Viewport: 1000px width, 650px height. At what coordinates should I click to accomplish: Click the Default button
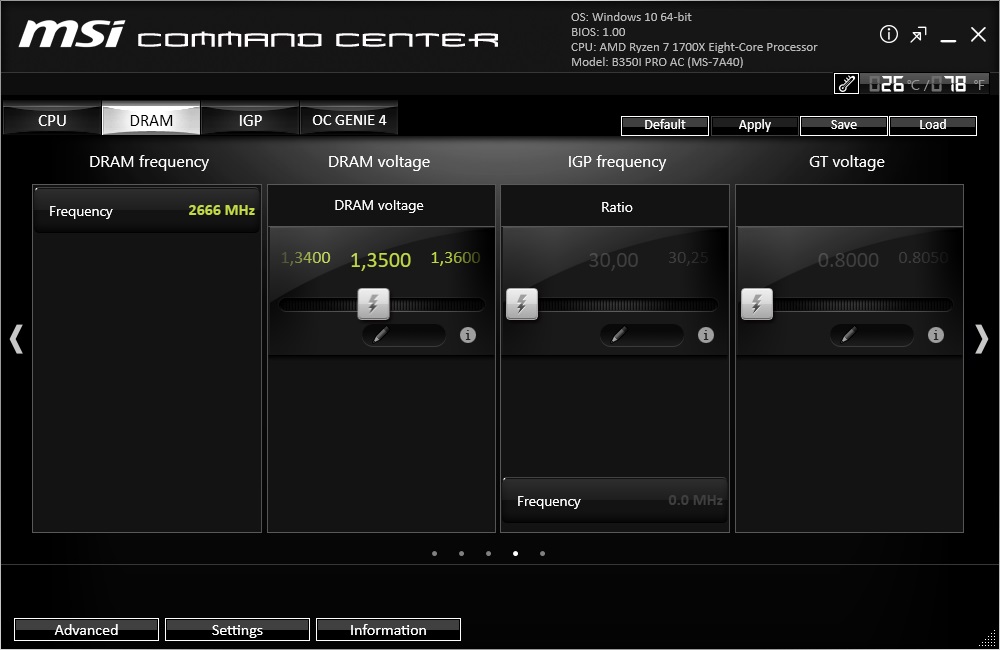click(665, 125)
